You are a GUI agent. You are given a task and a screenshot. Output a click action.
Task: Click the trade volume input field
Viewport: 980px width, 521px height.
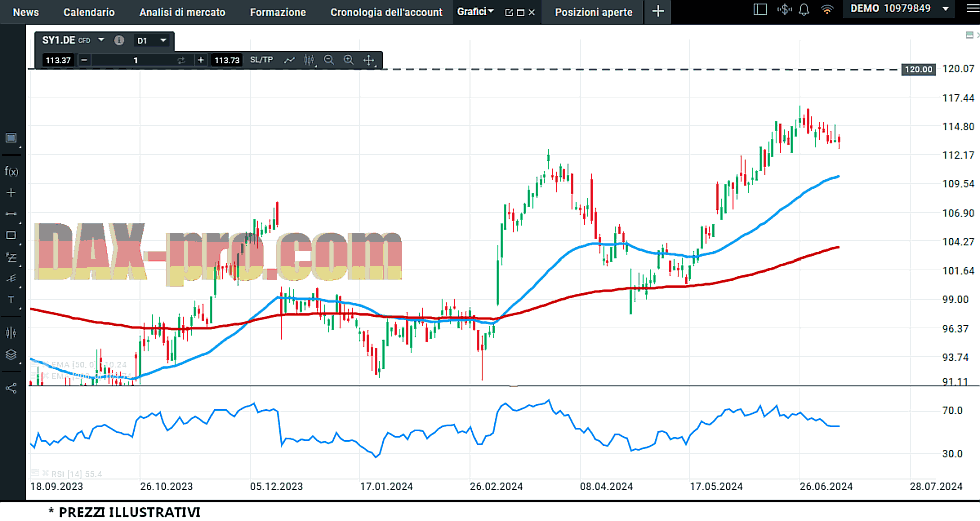coord(136,60)
